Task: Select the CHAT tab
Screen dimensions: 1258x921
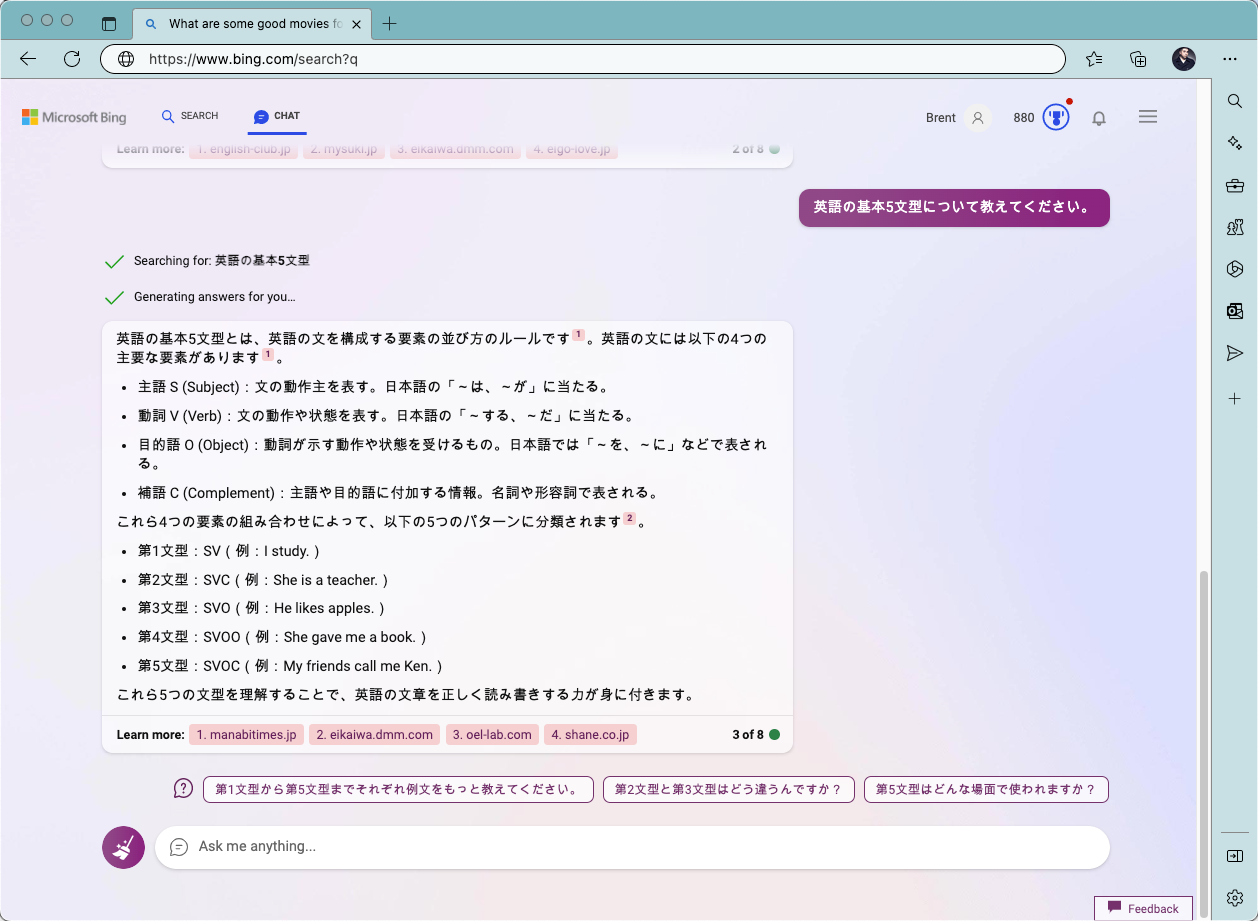Action: pos(276,116)
